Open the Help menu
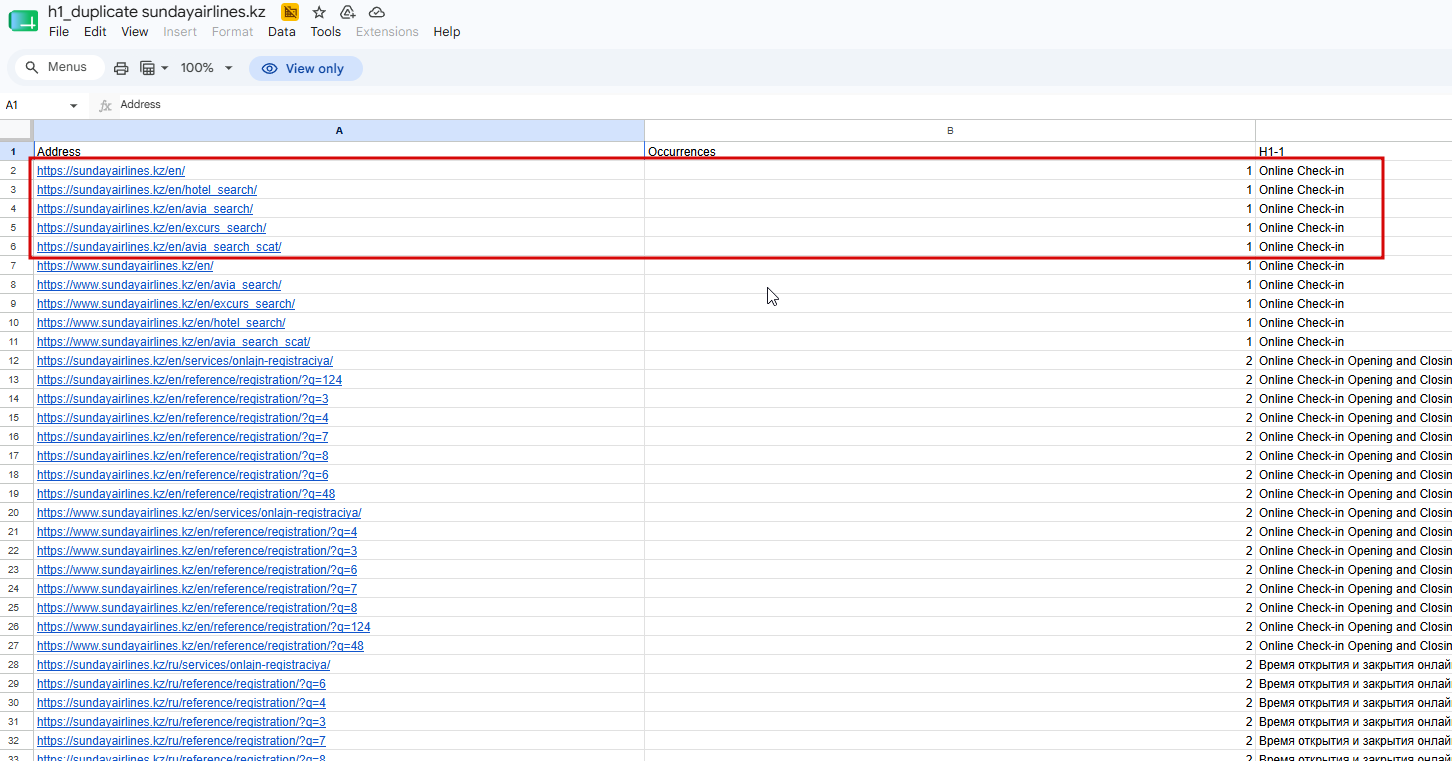 point(447,31)
